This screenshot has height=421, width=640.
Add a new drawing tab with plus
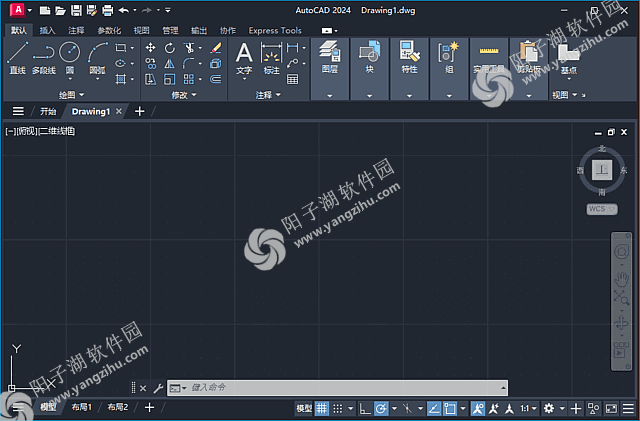(x=139, y=111)
